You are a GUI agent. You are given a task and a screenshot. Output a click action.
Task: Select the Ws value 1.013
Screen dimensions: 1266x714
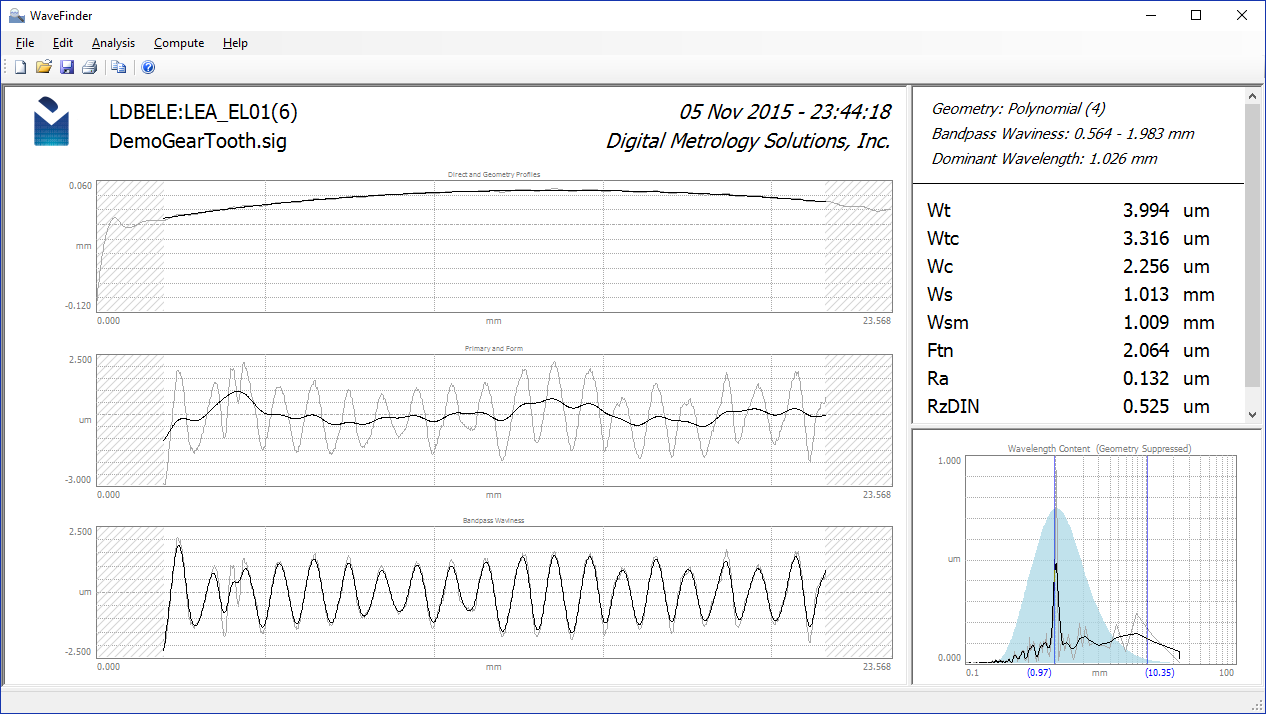click(x=1146, y=295)
